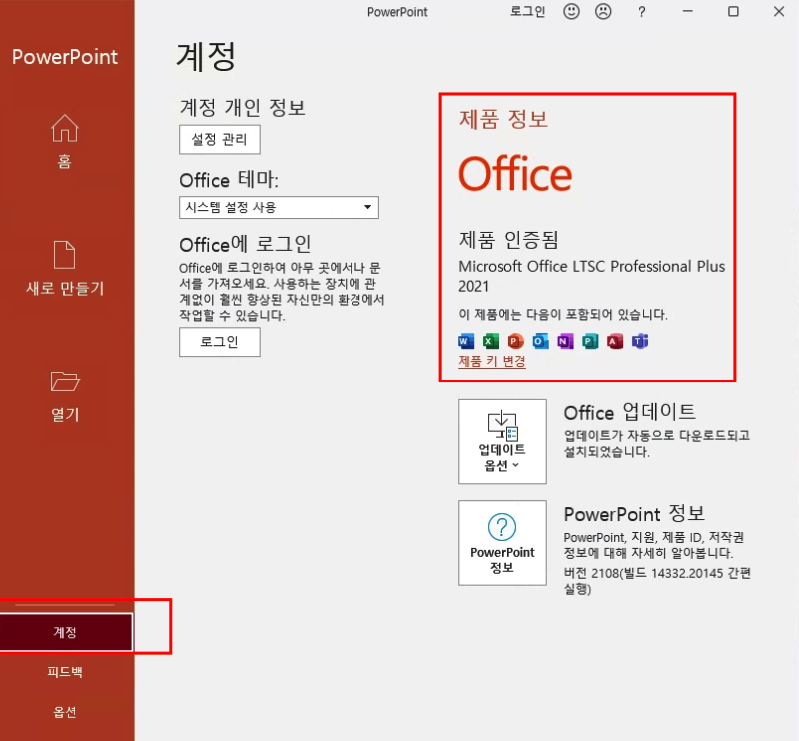
Task: Minimize the PowerPoint window
Action: tap(687, 11)
